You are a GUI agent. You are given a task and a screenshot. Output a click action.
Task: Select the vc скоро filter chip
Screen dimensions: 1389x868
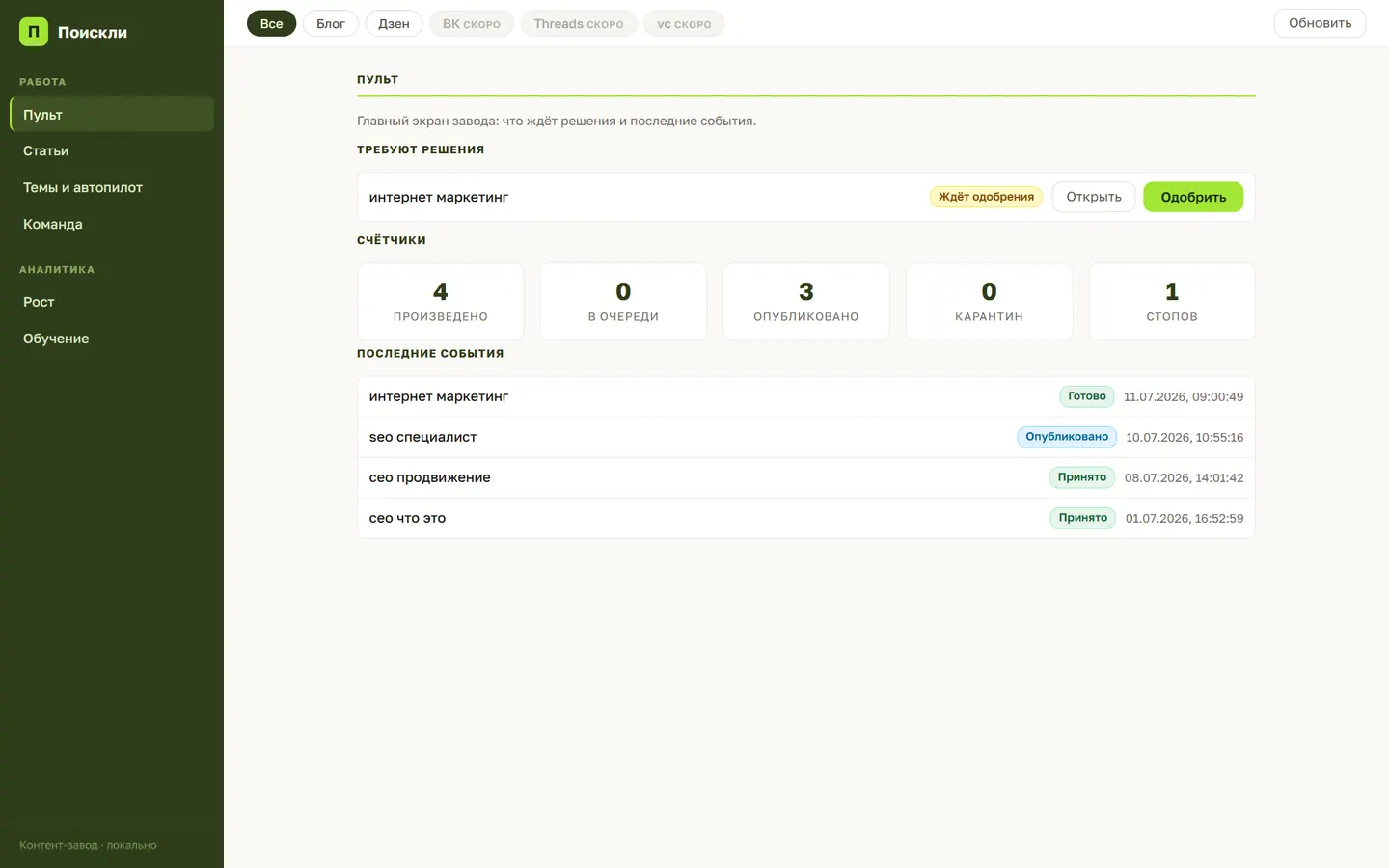[684, 23]
